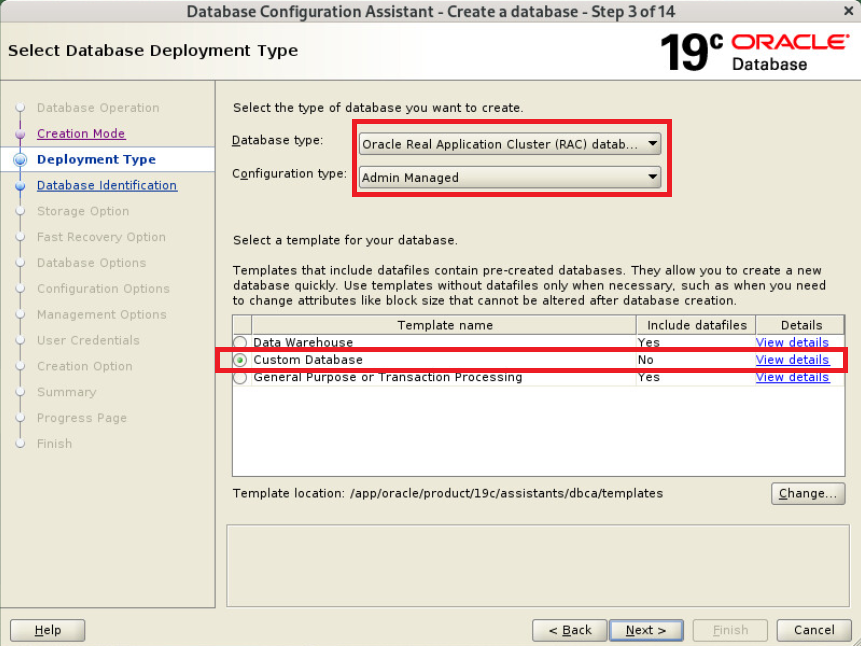Image resolution: width=861 pixels, height=646 pixels.
Task: Click the empty message area below templates
Action: coord(538,565)
